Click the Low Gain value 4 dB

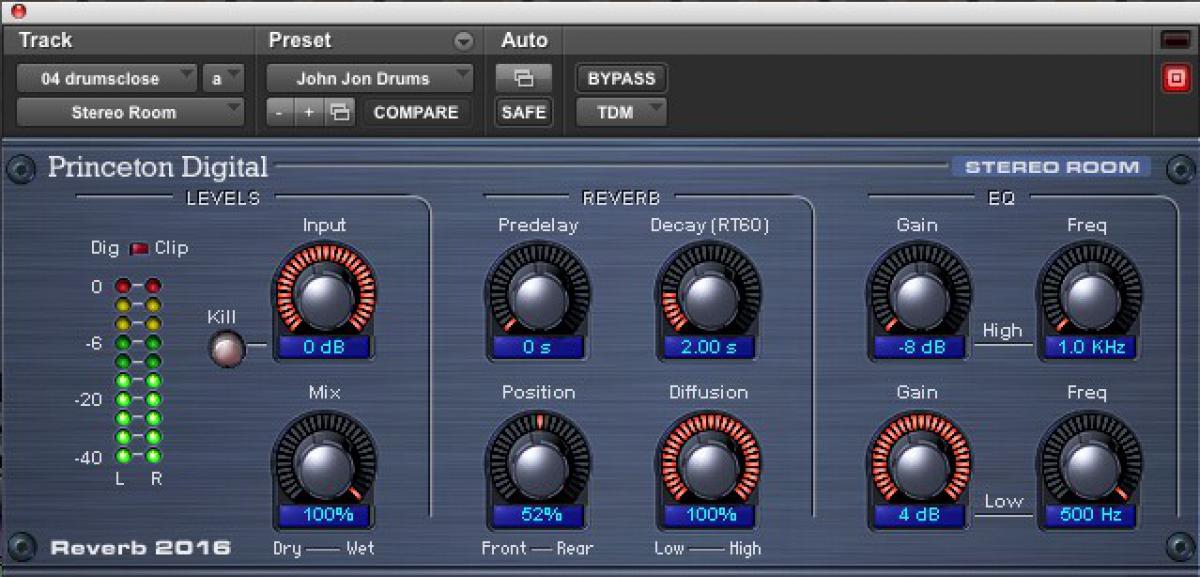[918, 515]
